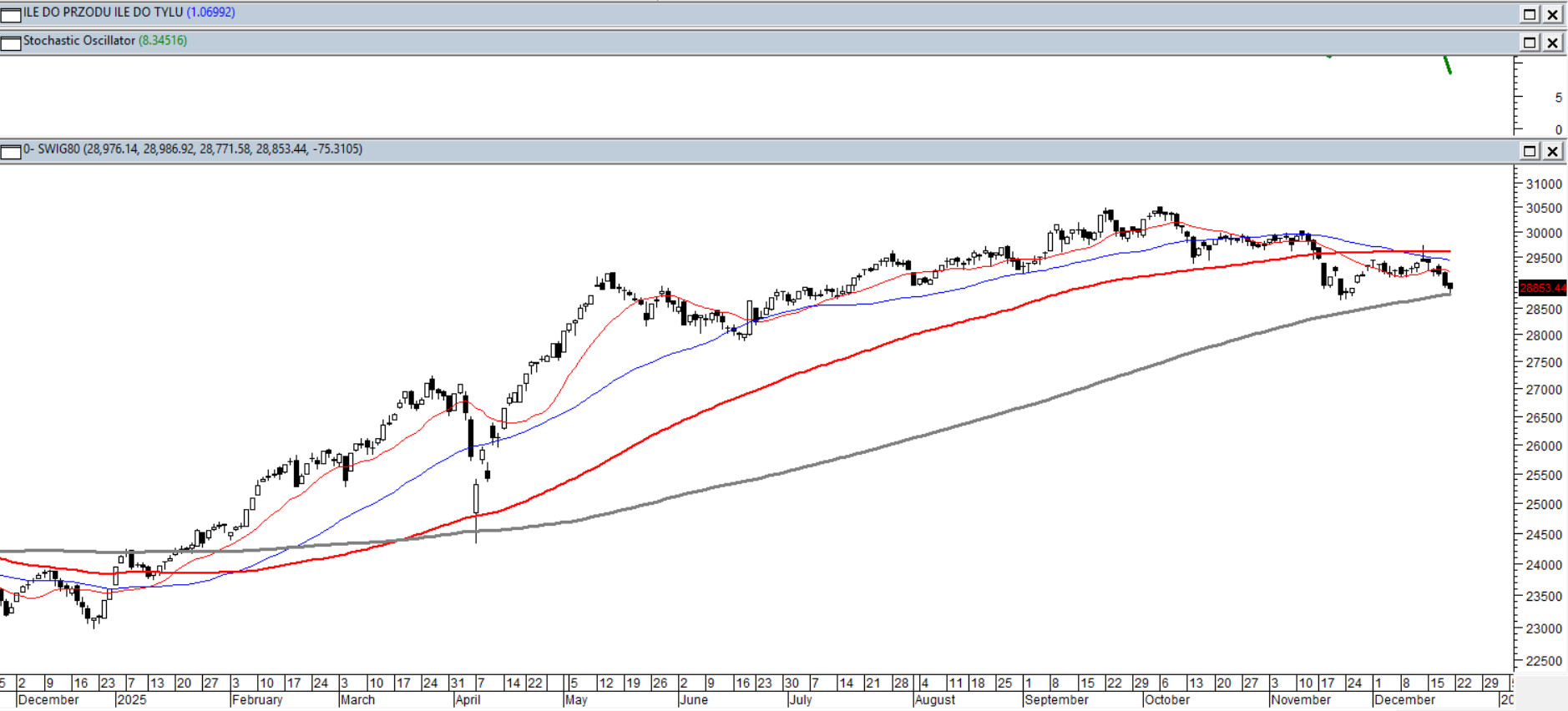Maximize the SWIG80 price chart pane
1568x711 pixels.
point(1530,151)
